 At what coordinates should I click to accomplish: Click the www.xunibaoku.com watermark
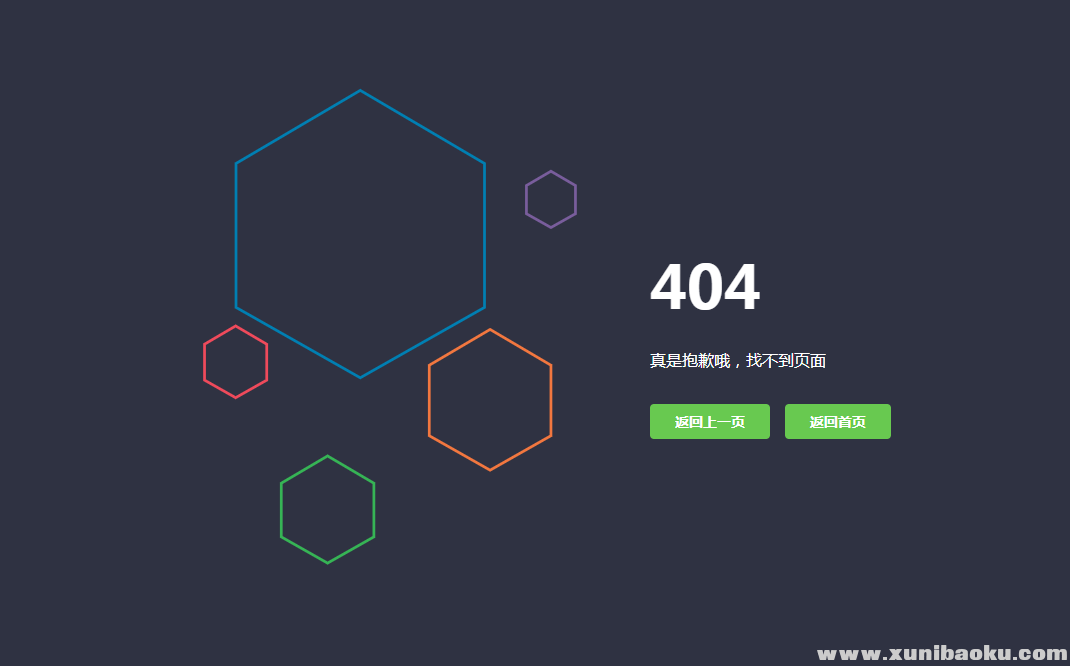(942, 654)
